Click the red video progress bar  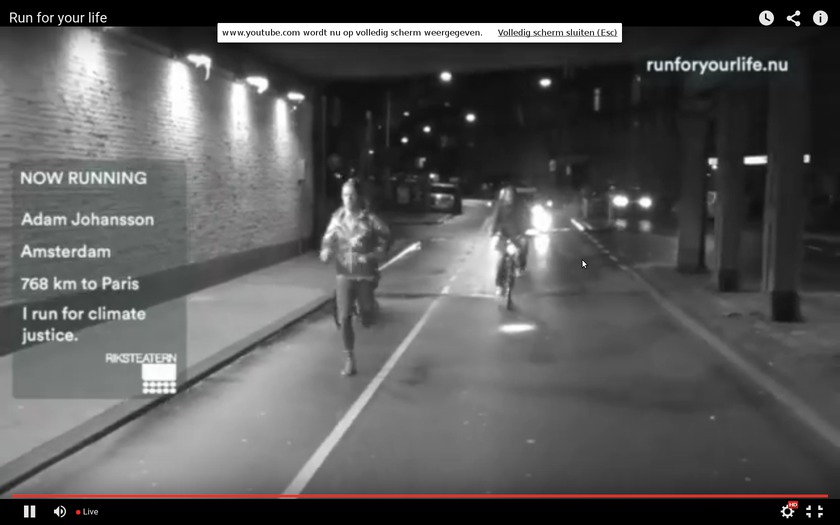pos(420,496)
